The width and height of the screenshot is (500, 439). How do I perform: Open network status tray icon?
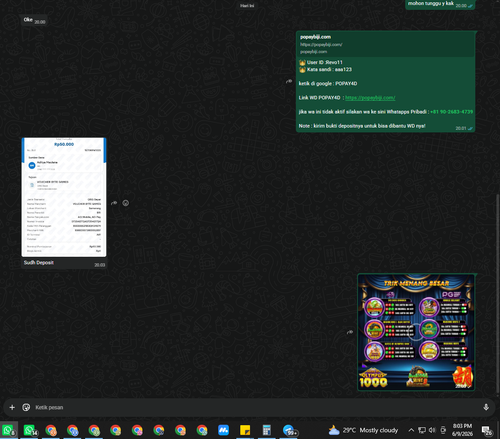422,430
